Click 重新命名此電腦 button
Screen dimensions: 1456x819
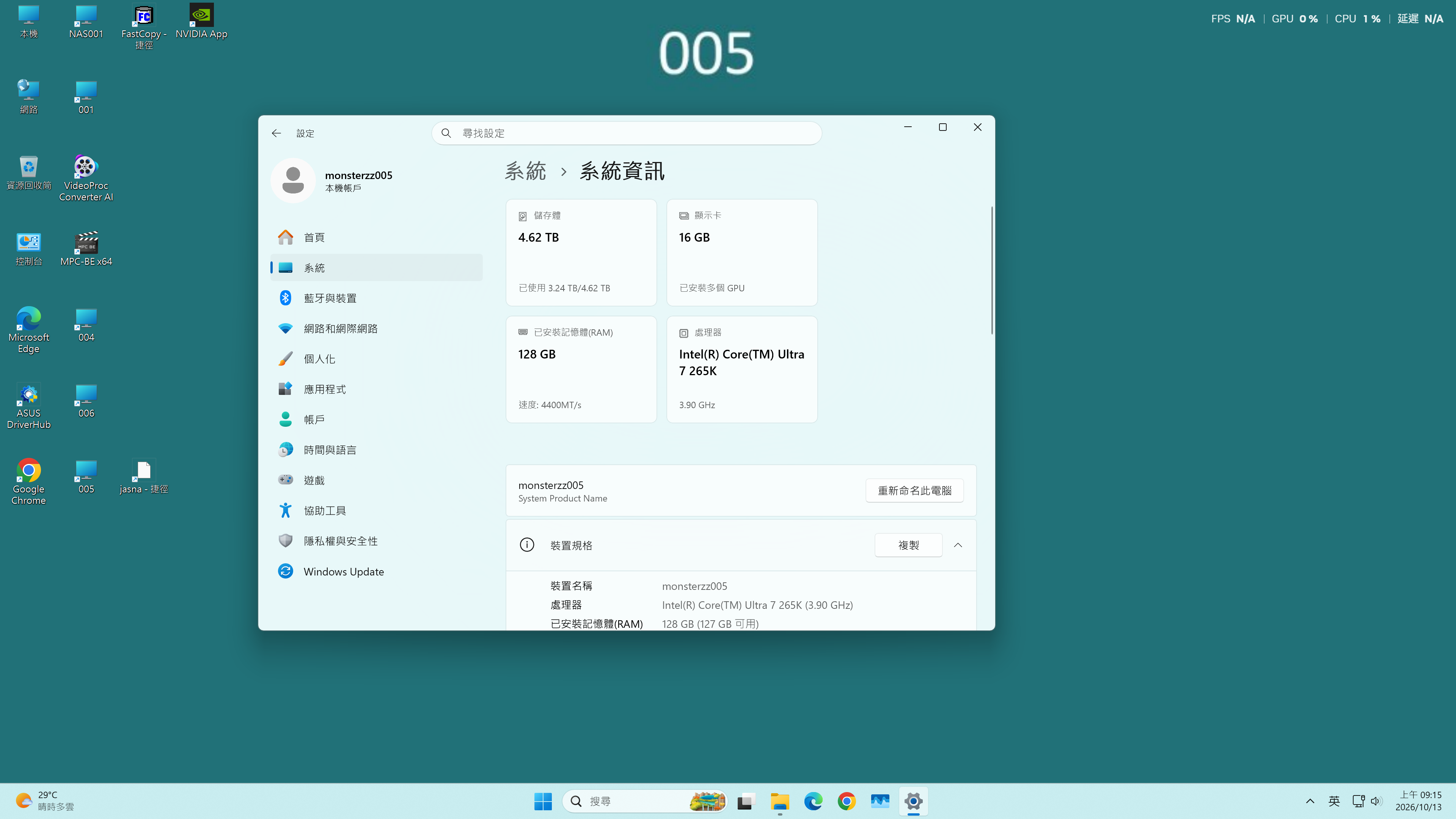pyautogui.click(x=914, y=490)
